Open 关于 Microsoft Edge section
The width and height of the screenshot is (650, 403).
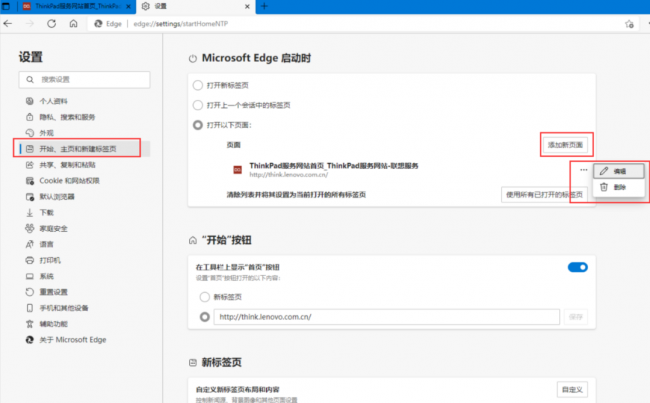[x=65, y=340]
